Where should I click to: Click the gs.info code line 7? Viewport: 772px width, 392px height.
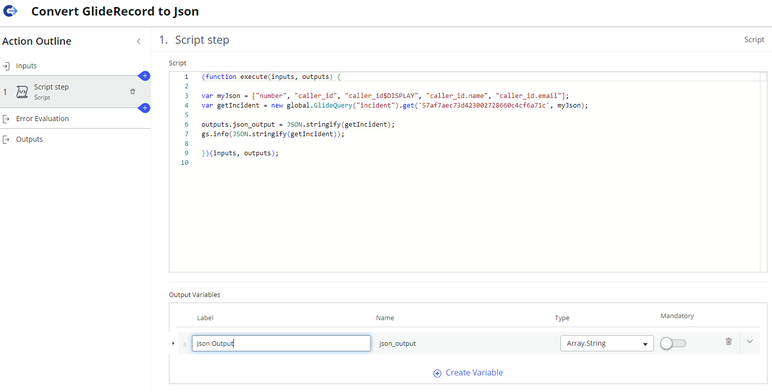tap(273, 134)
